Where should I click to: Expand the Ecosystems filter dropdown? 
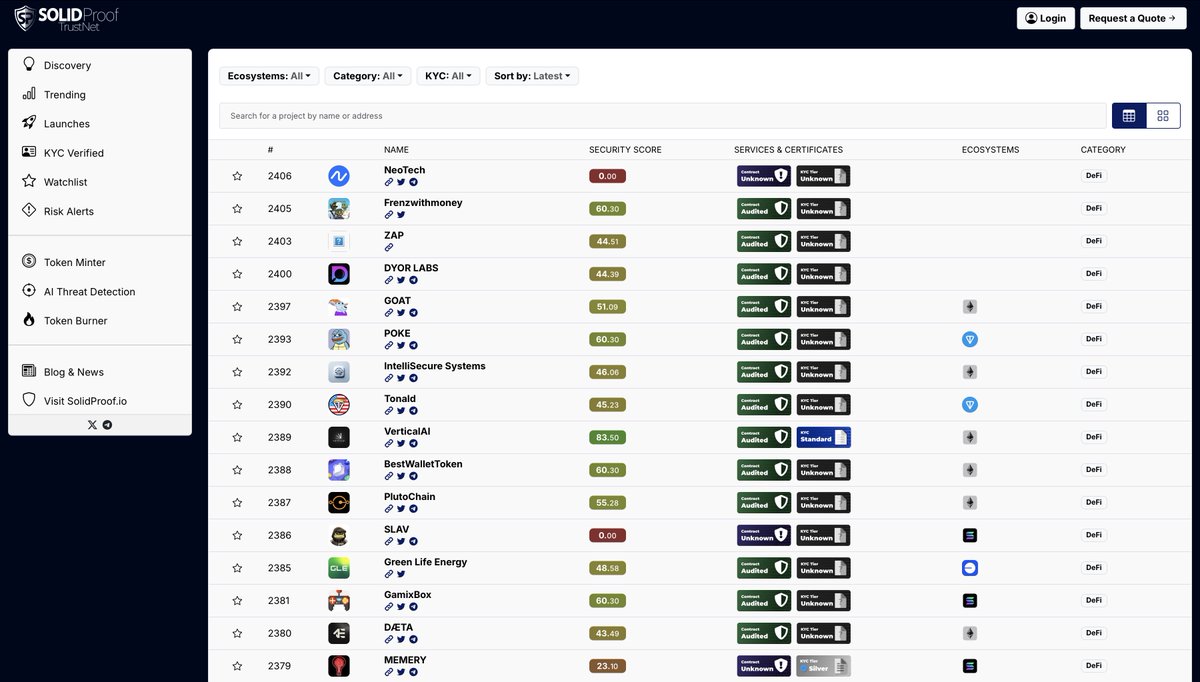coord(269,76)
